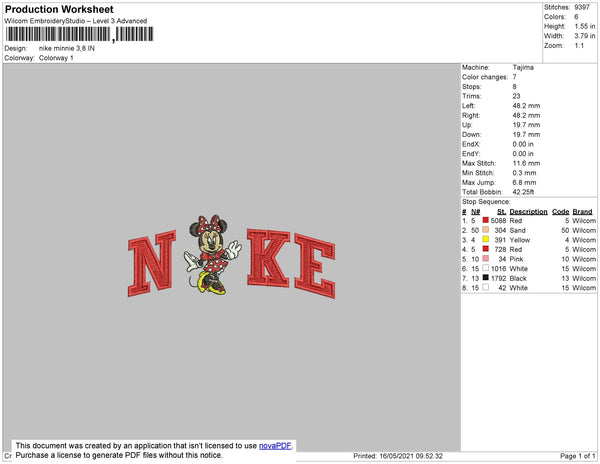Click the stitch count 5088
600x464 pixels.
[x=499, y=221]
